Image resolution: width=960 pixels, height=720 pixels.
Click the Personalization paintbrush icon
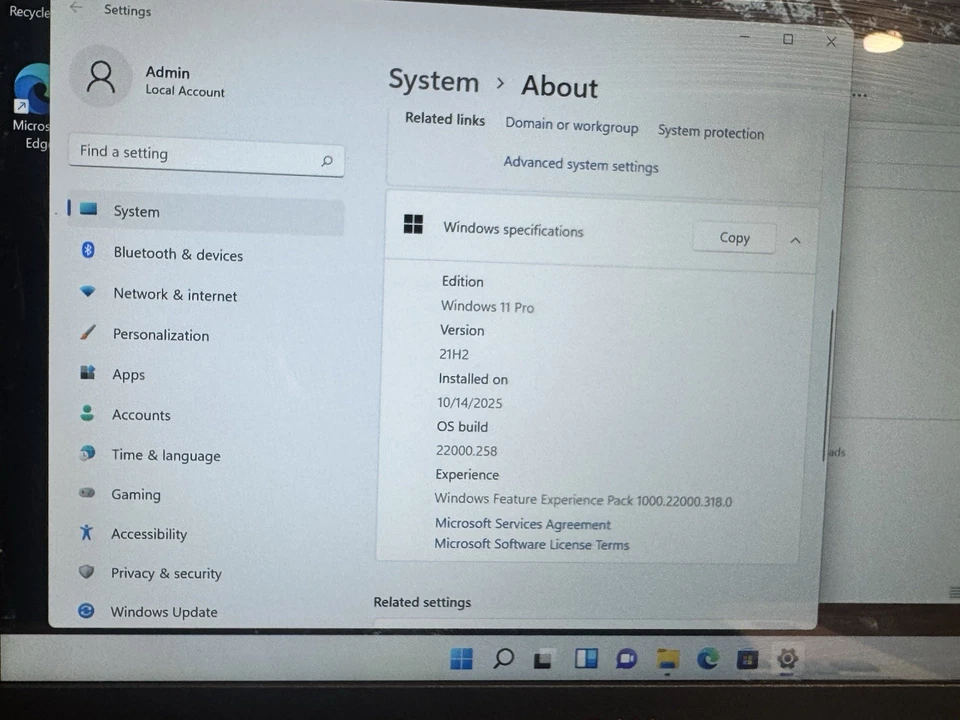tap(88, 332)
